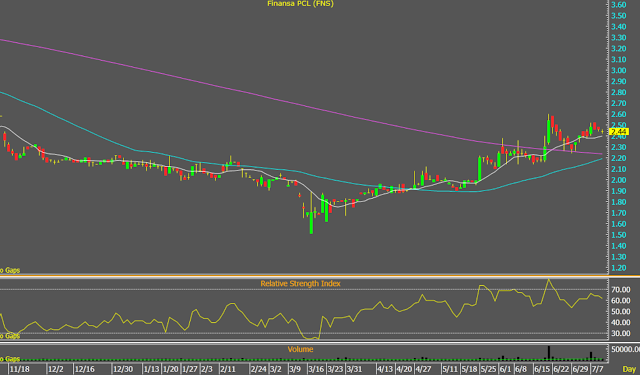
Task: Click the yellow 2.44 last price tag
Action: 619,131
